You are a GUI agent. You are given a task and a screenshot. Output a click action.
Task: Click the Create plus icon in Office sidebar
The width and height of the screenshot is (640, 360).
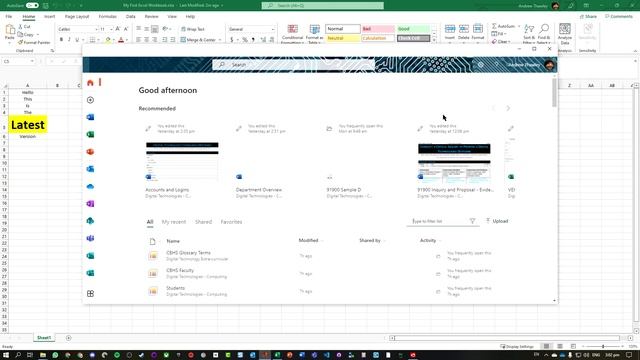click(x=90, y=100)
